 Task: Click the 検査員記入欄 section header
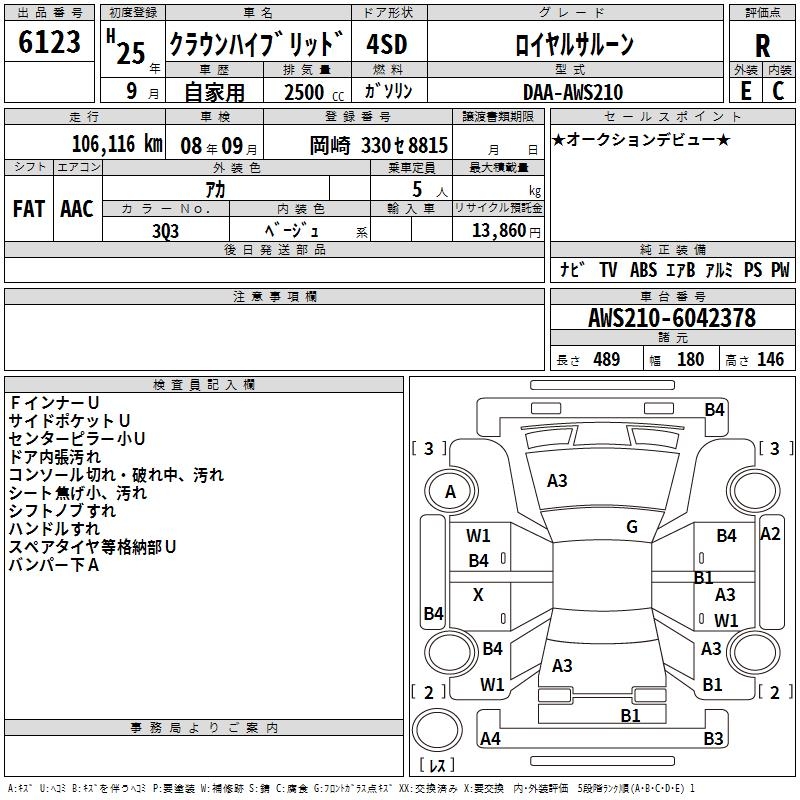click(x=204, y=385)
